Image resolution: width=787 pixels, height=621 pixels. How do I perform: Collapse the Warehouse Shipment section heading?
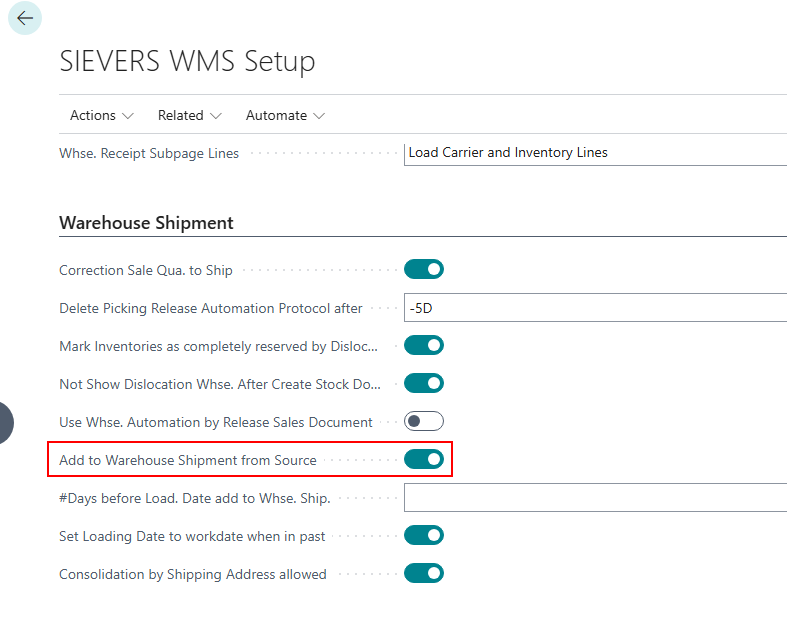pos(146,223)
